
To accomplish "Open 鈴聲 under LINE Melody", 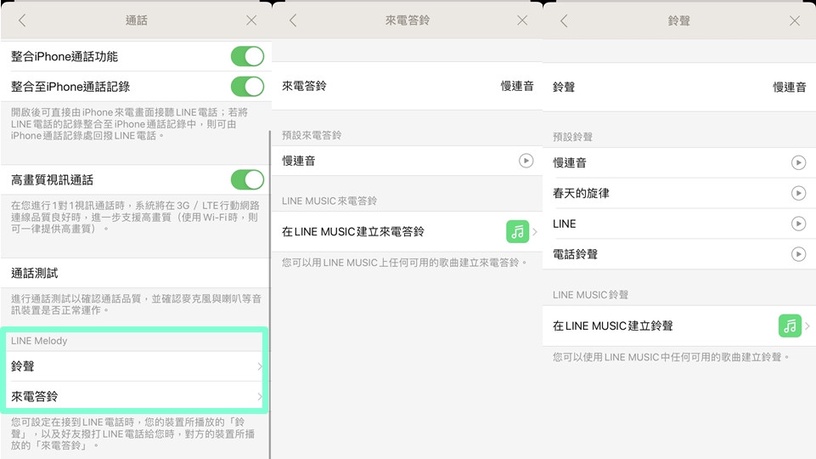I will pyautogui.click(x=135, y=366).
